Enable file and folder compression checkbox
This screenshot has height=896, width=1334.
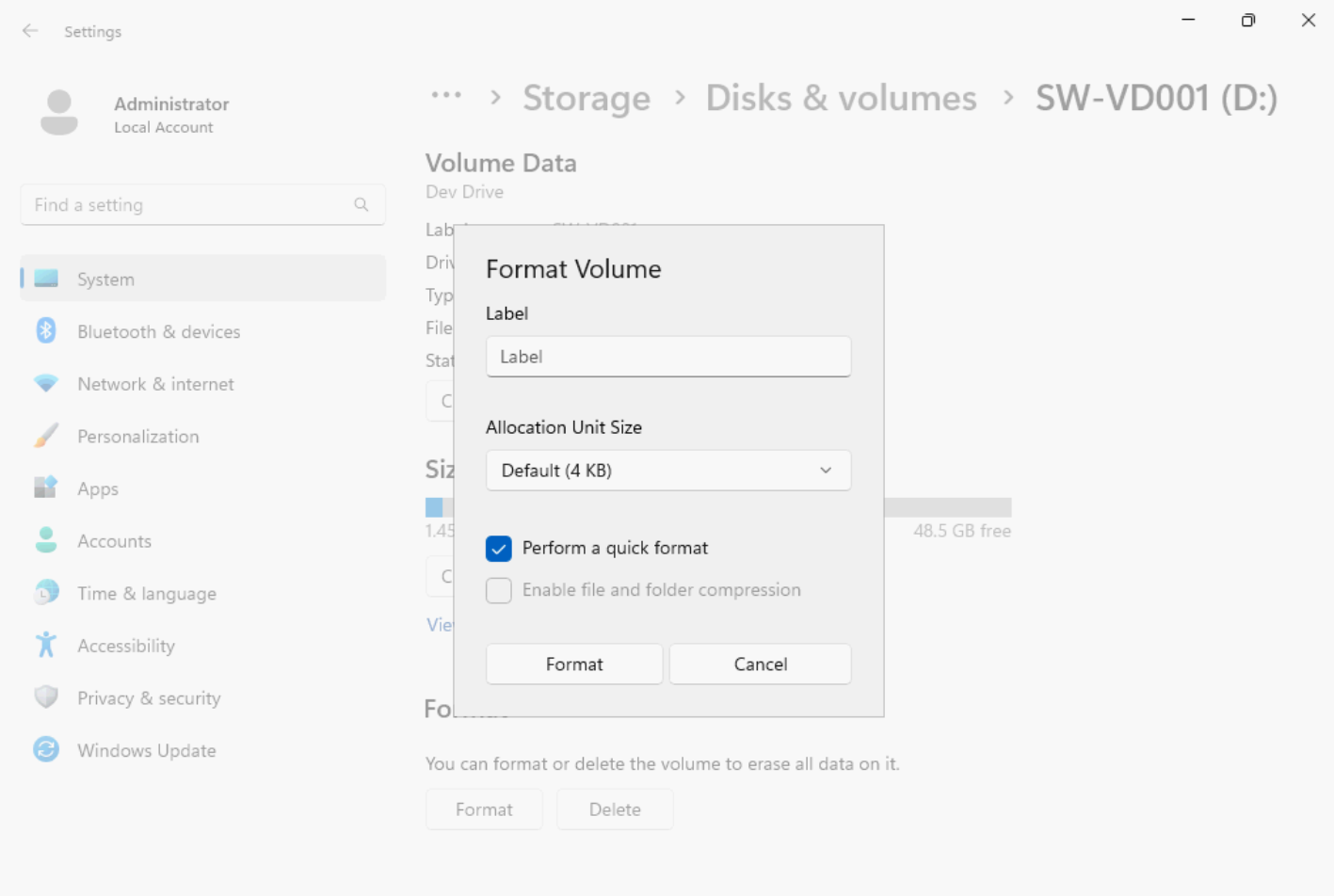(x=499, y=590)
